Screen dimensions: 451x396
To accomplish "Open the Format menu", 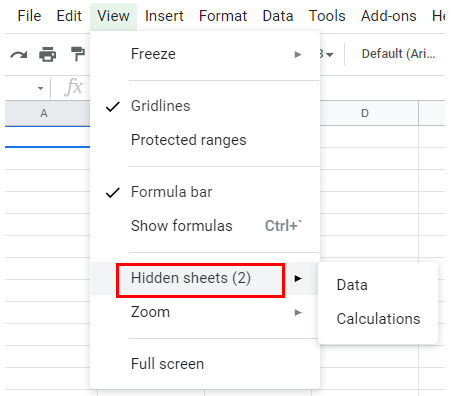I will click(223, 16).
